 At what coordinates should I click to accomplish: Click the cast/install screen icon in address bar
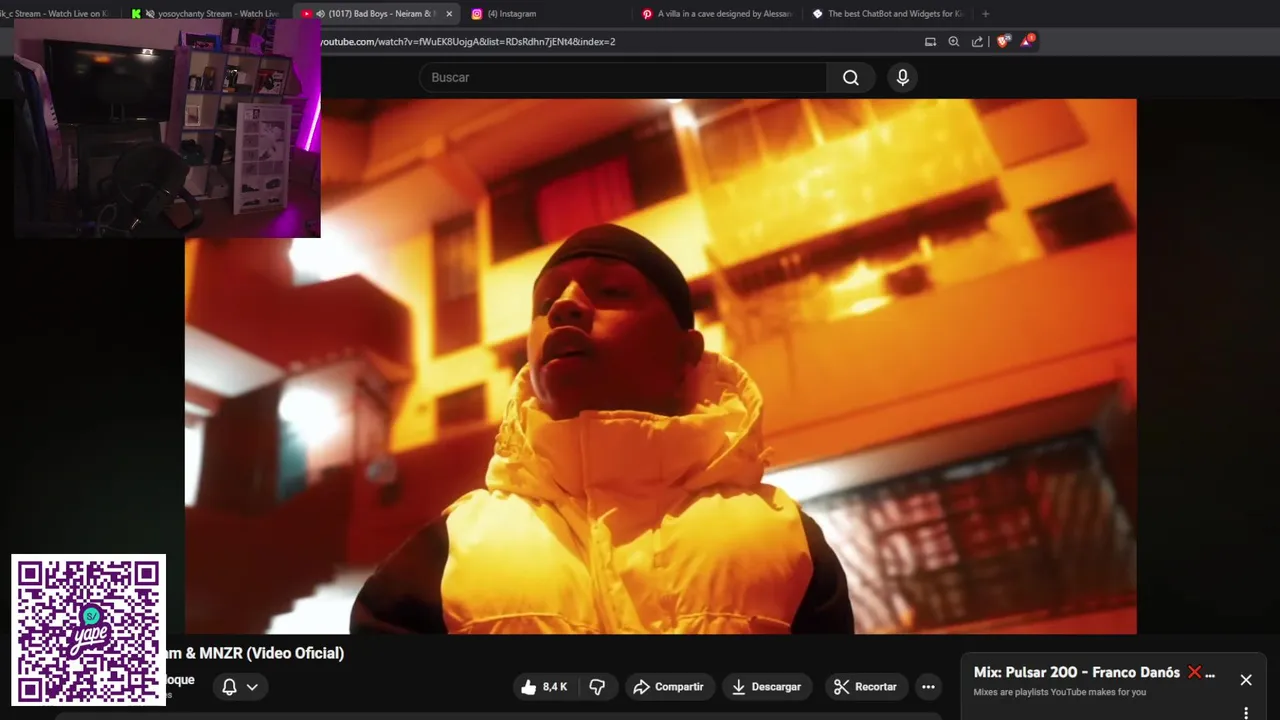pyautogui.click(x=930, y=42)
